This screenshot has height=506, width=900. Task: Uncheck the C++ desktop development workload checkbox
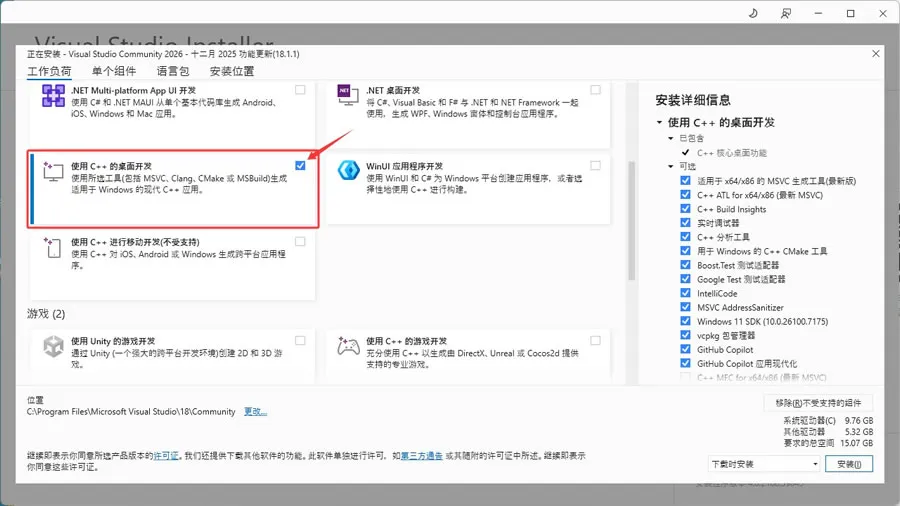[300, 165]
